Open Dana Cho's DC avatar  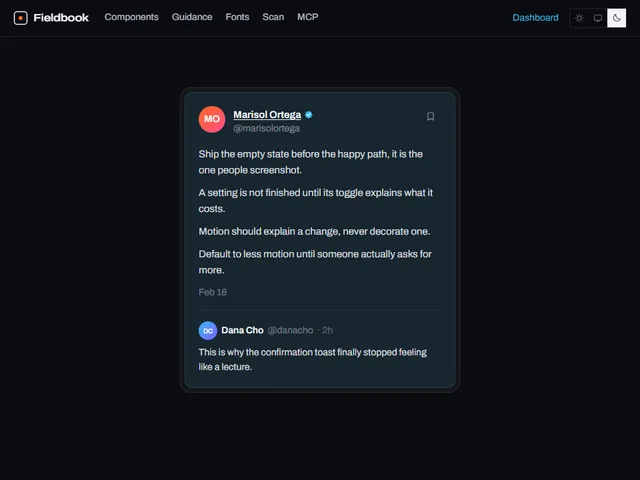point(208,331)
